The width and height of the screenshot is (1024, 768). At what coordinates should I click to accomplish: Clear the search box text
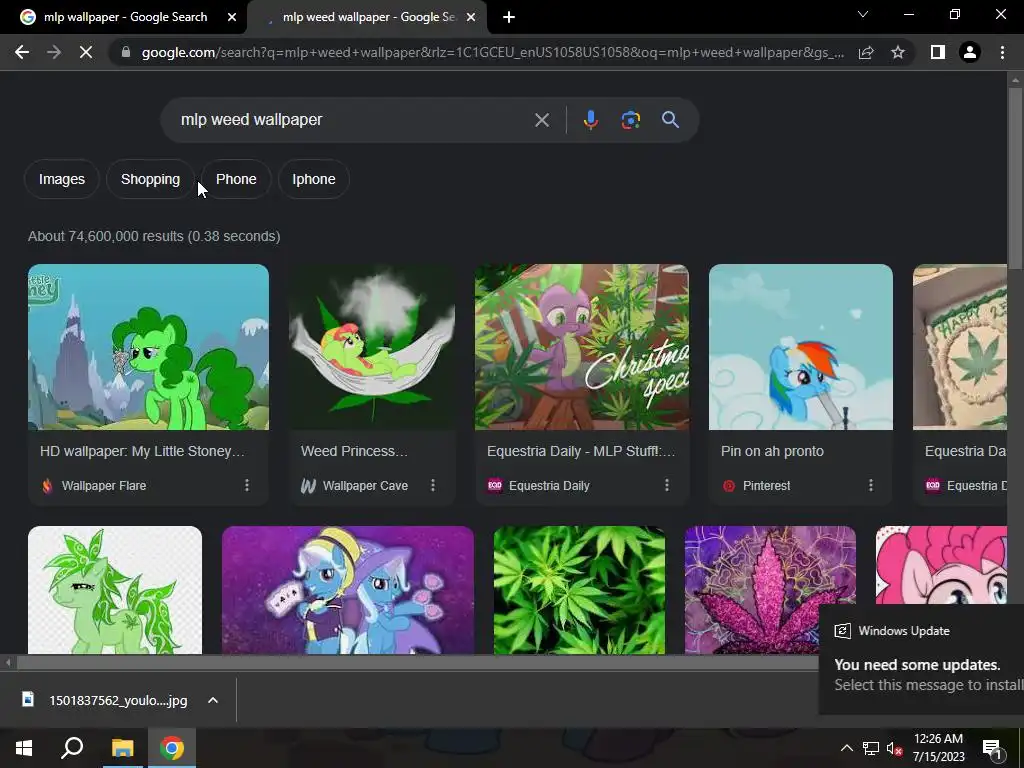[x=541, y=120]
